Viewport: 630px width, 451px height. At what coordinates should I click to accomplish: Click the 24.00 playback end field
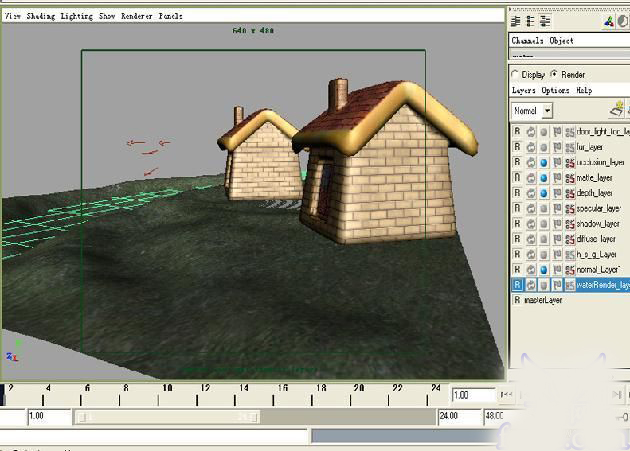[452, 415]
